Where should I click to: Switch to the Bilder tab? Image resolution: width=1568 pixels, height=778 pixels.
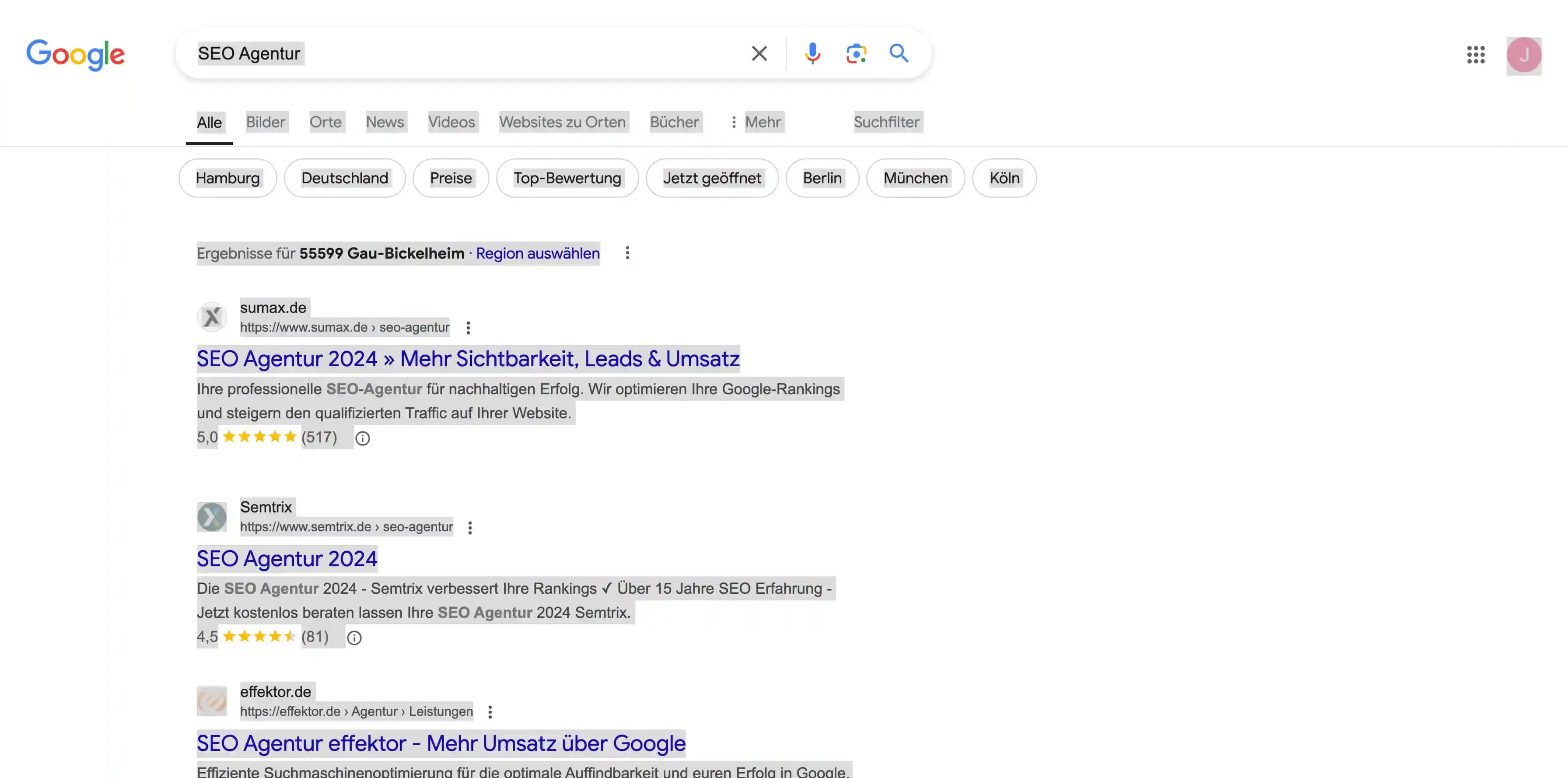(x=266, y=122)
